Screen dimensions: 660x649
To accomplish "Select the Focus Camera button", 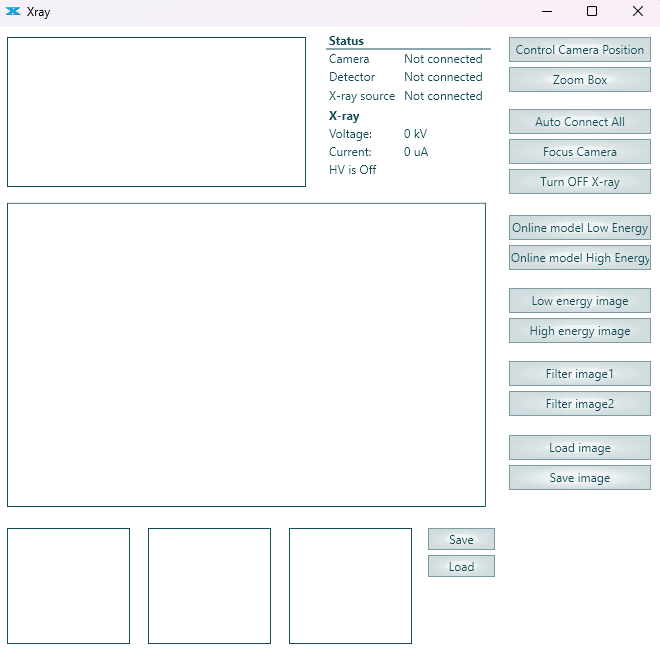I will 580,152.
